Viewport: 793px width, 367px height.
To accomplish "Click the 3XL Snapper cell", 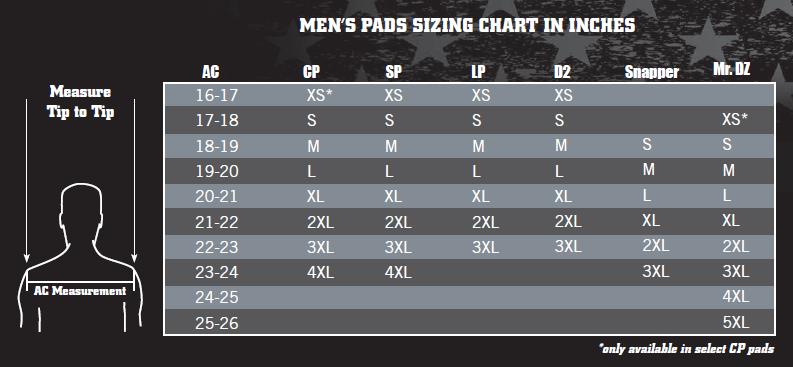I will tap(655, 271).
